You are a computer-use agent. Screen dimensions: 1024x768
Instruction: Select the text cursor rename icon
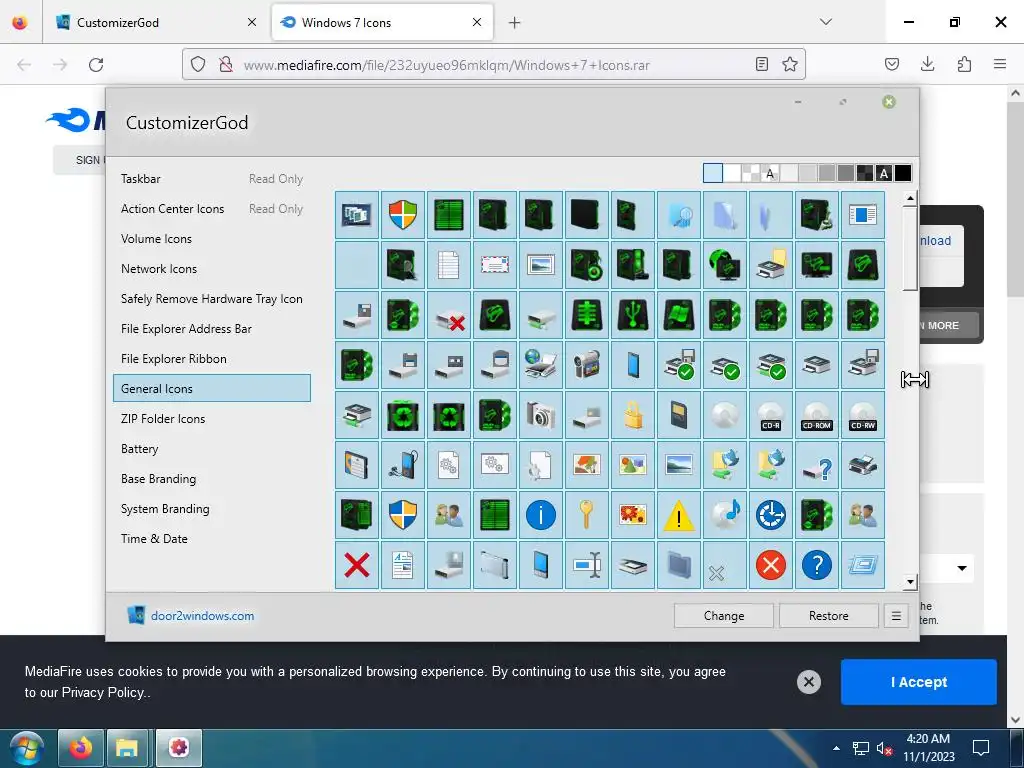(586, 565)
